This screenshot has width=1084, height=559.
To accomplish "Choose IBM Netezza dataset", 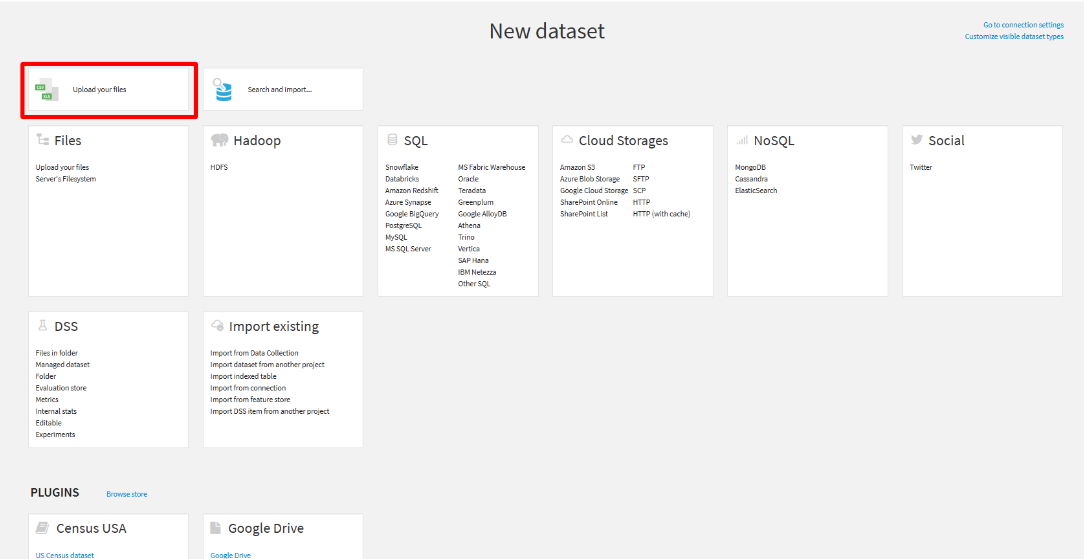I will tap(476, 272).
